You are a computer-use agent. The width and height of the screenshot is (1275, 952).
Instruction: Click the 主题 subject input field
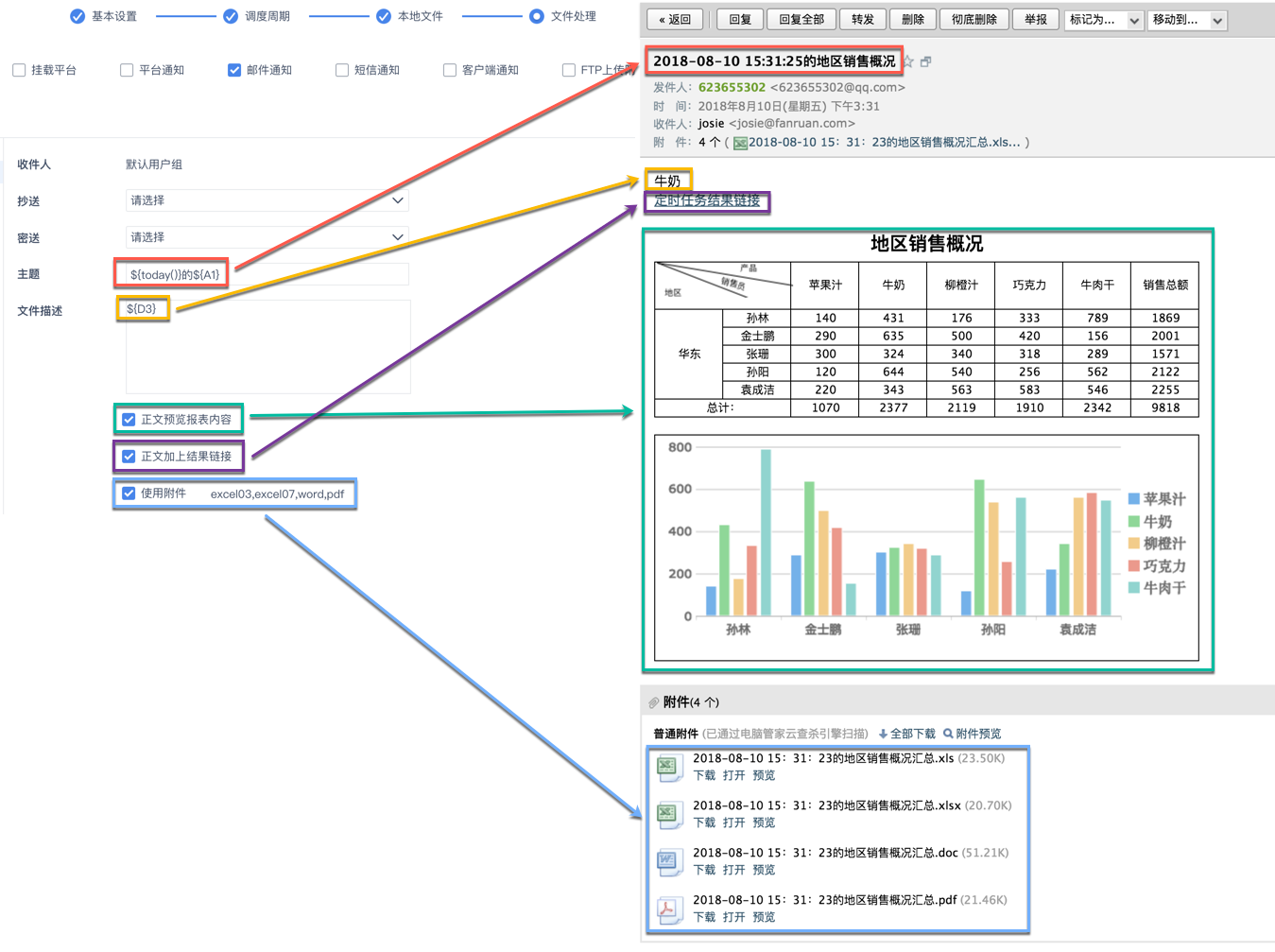(267, 274)
